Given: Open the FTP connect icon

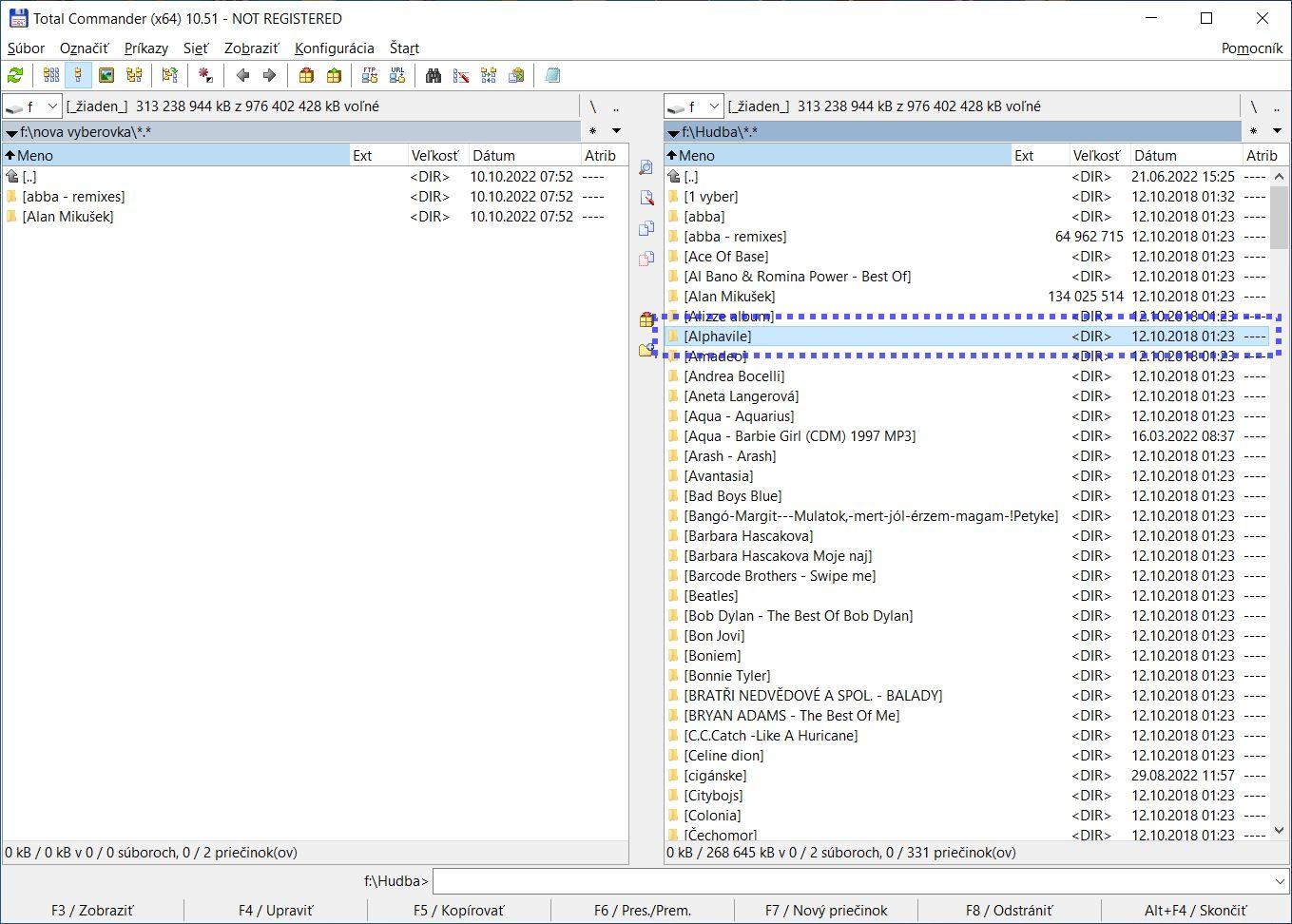Looking at the screenshot, I should [370, 75].
